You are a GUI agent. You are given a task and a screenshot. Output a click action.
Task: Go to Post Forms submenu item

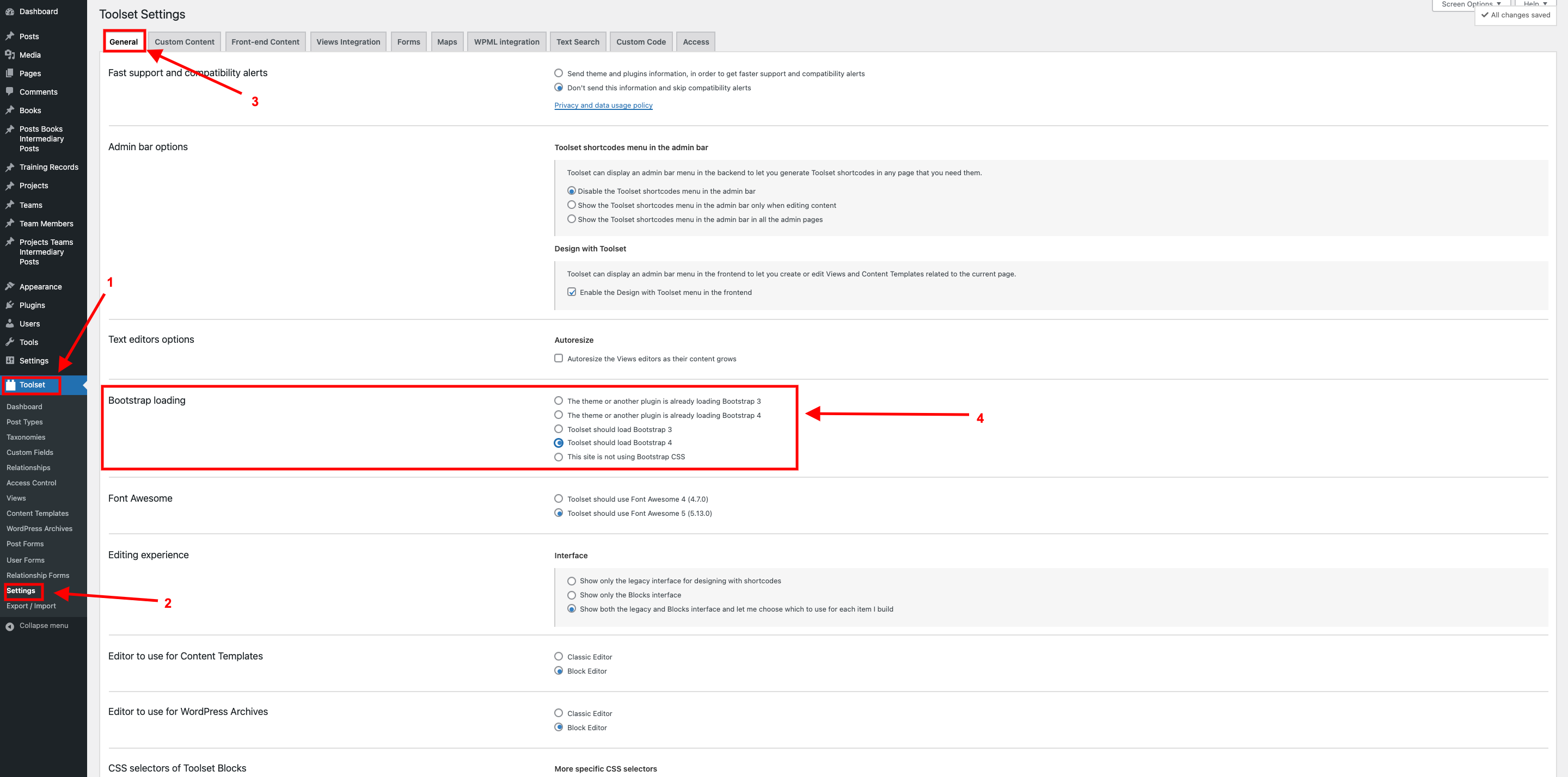[x=25, y=544]
